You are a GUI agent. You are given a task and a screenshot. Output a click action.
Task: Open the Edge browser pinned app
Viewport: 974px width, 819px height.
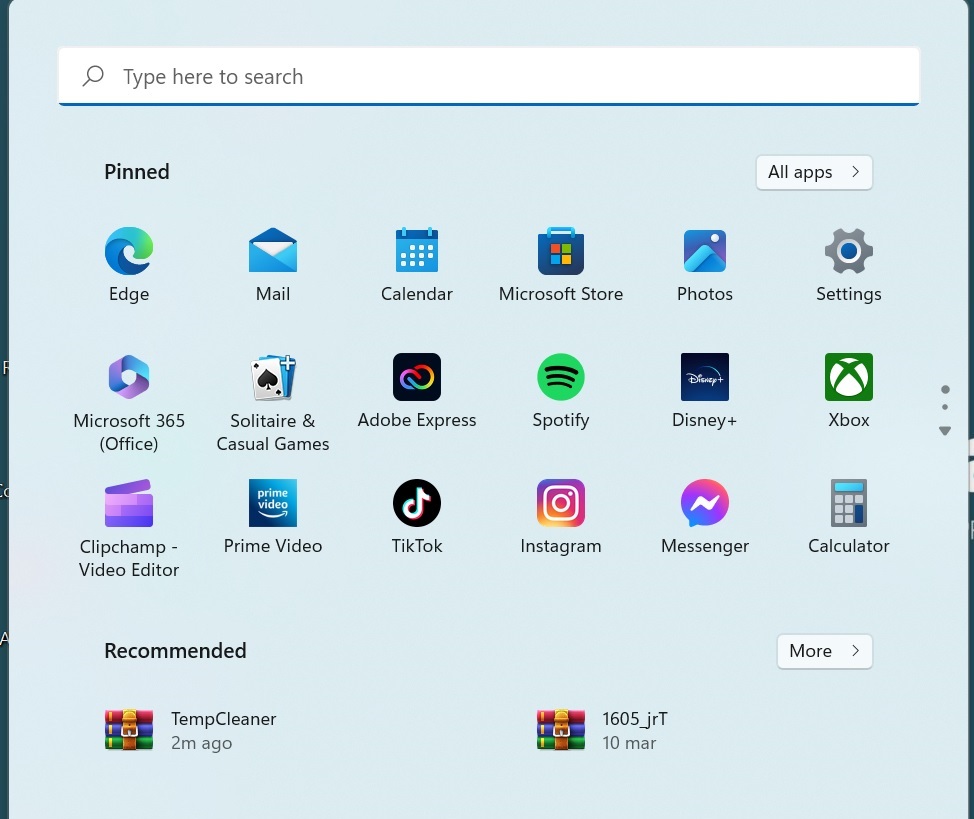[x=129, y=264]
